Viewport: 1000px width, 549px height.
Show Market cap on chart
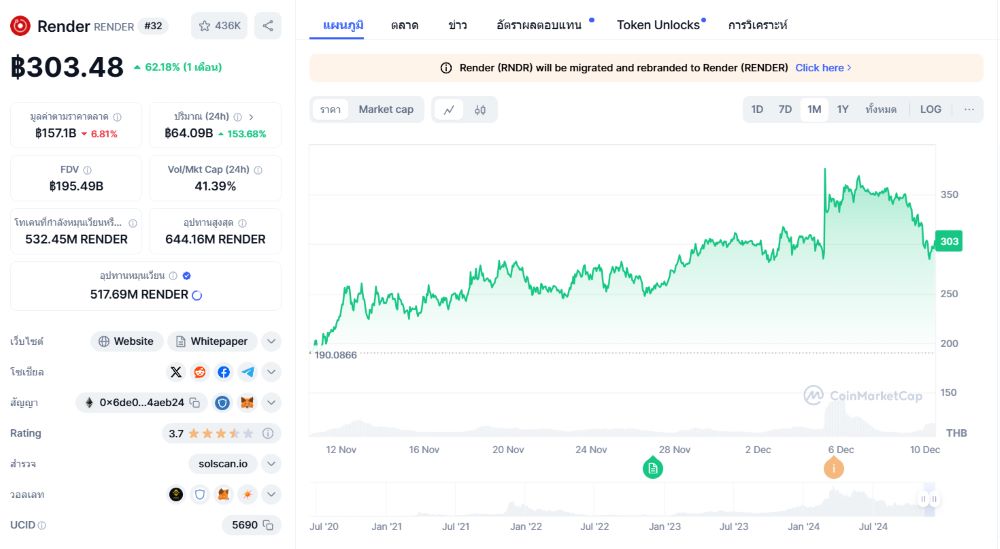(x=386, y=110)
